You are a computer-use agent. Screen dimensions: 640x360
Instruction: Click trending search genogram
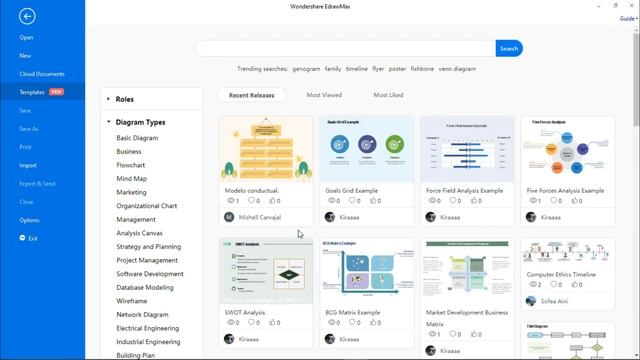[306, 69]
